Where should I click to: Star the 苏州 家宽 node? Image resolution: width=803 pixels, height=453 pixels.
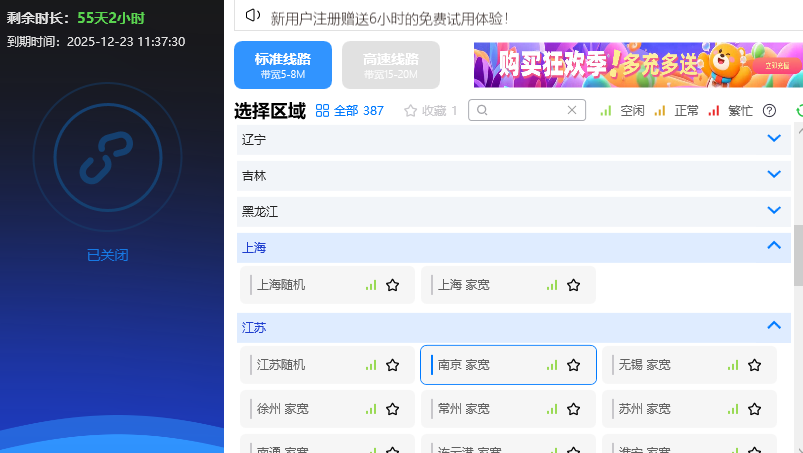pyautogui.click(x=755, y=409)
